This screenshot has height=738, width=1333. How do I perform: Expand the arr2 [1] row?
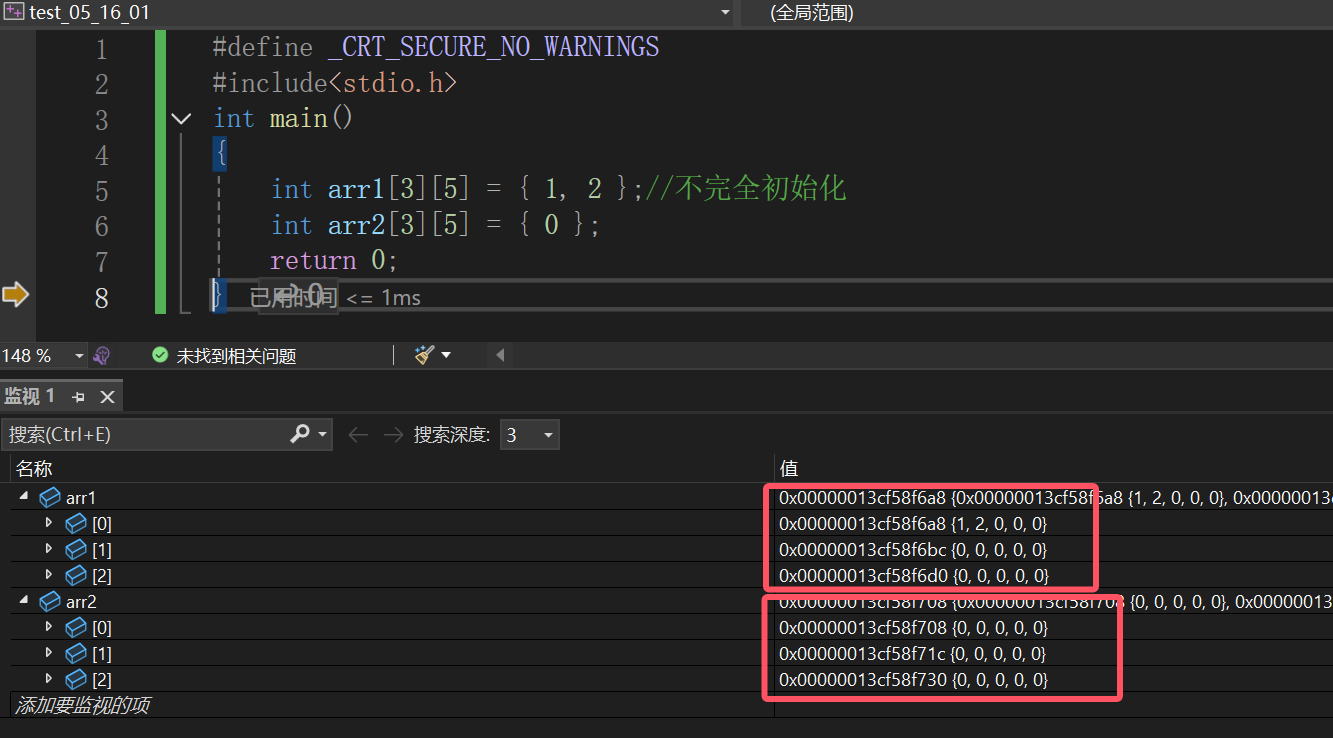click(x=49, y=653)
